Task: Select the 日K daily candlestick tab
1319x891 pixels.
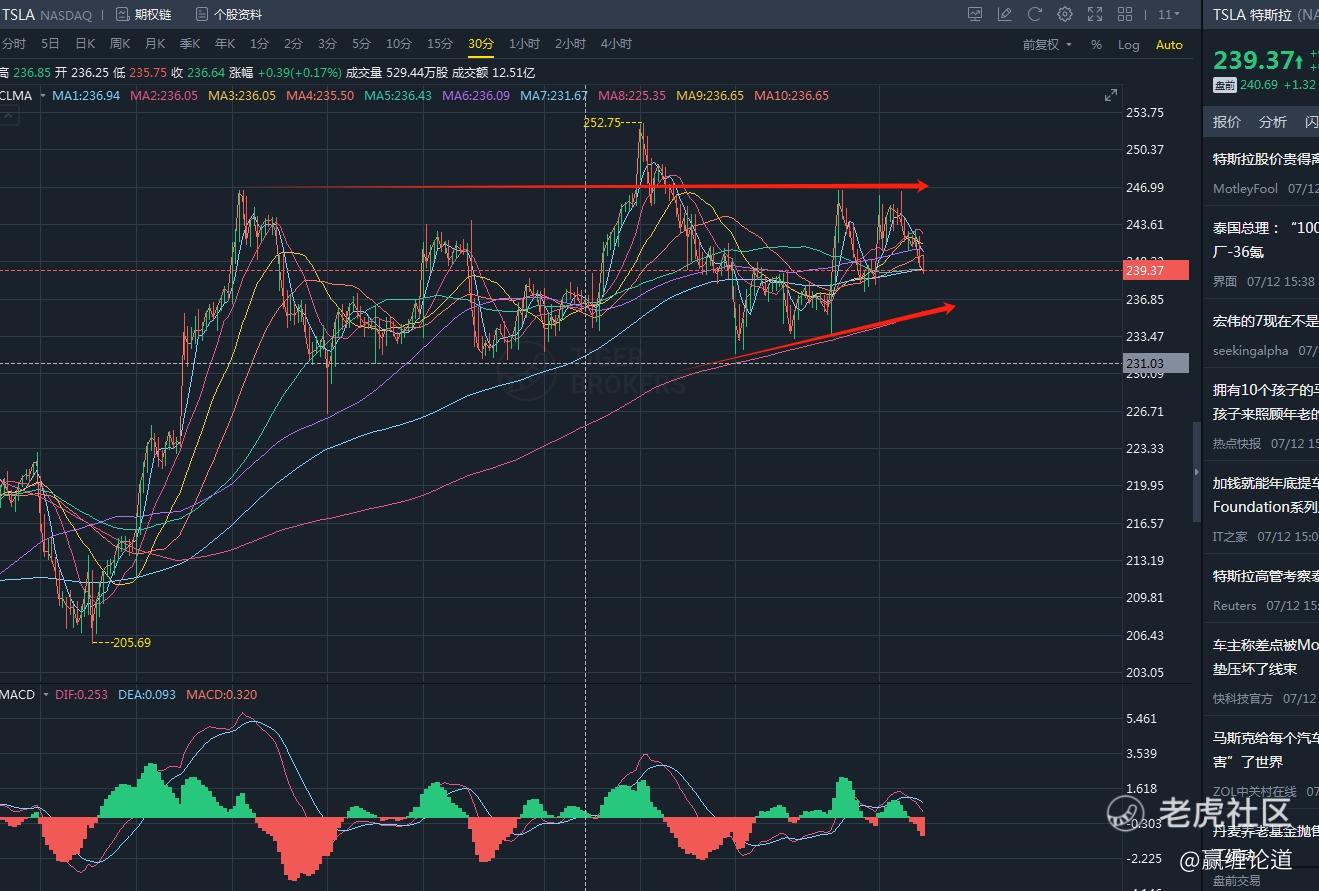Action: 85,44
